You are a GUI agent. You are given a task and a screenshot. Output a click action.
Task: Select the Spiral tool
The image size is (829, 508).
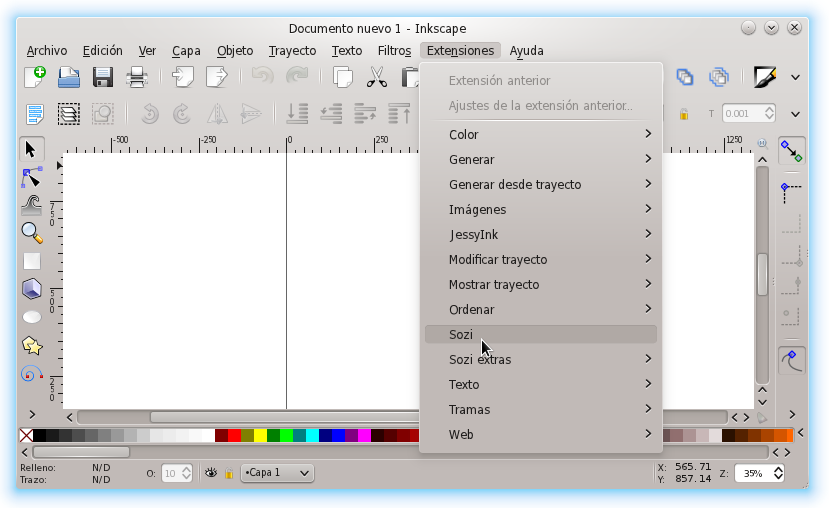point(32,374)
